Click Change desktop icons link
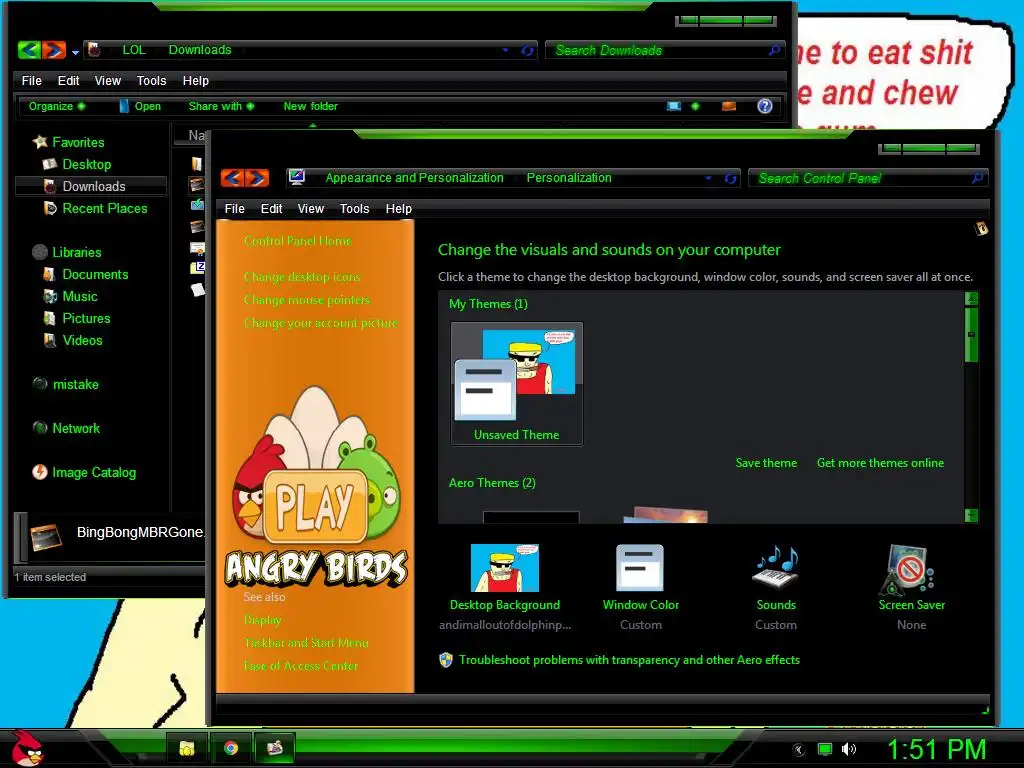This screenshot has width=1024, height=768. pyautogui.click(x=302, y=277)
